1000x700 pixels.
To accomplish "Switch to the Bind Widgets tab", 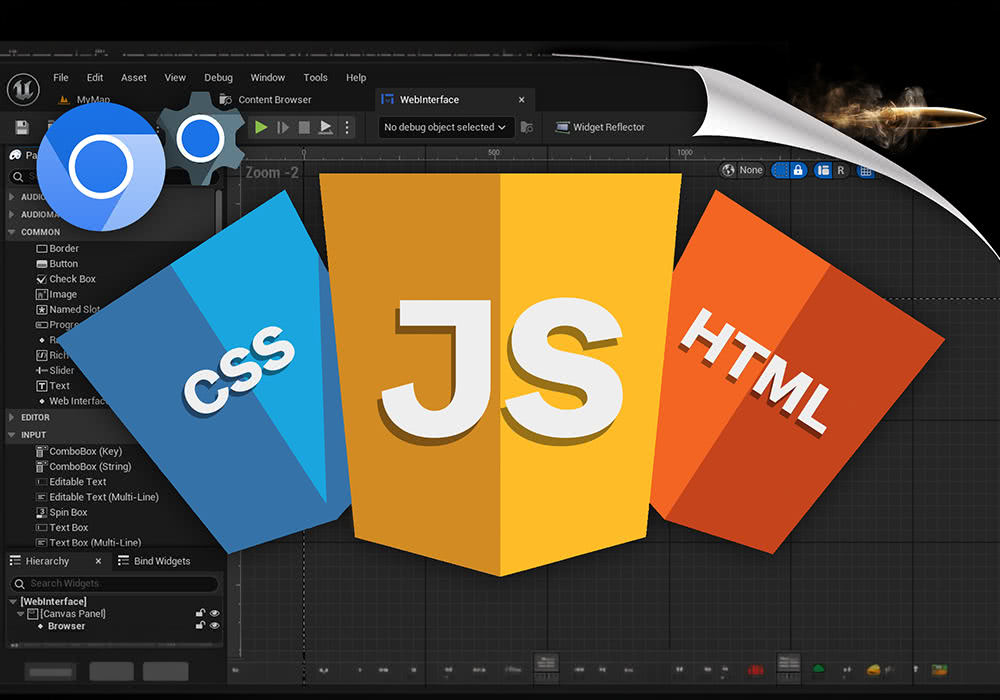I will pyautogui.click(x=160, y=561).
